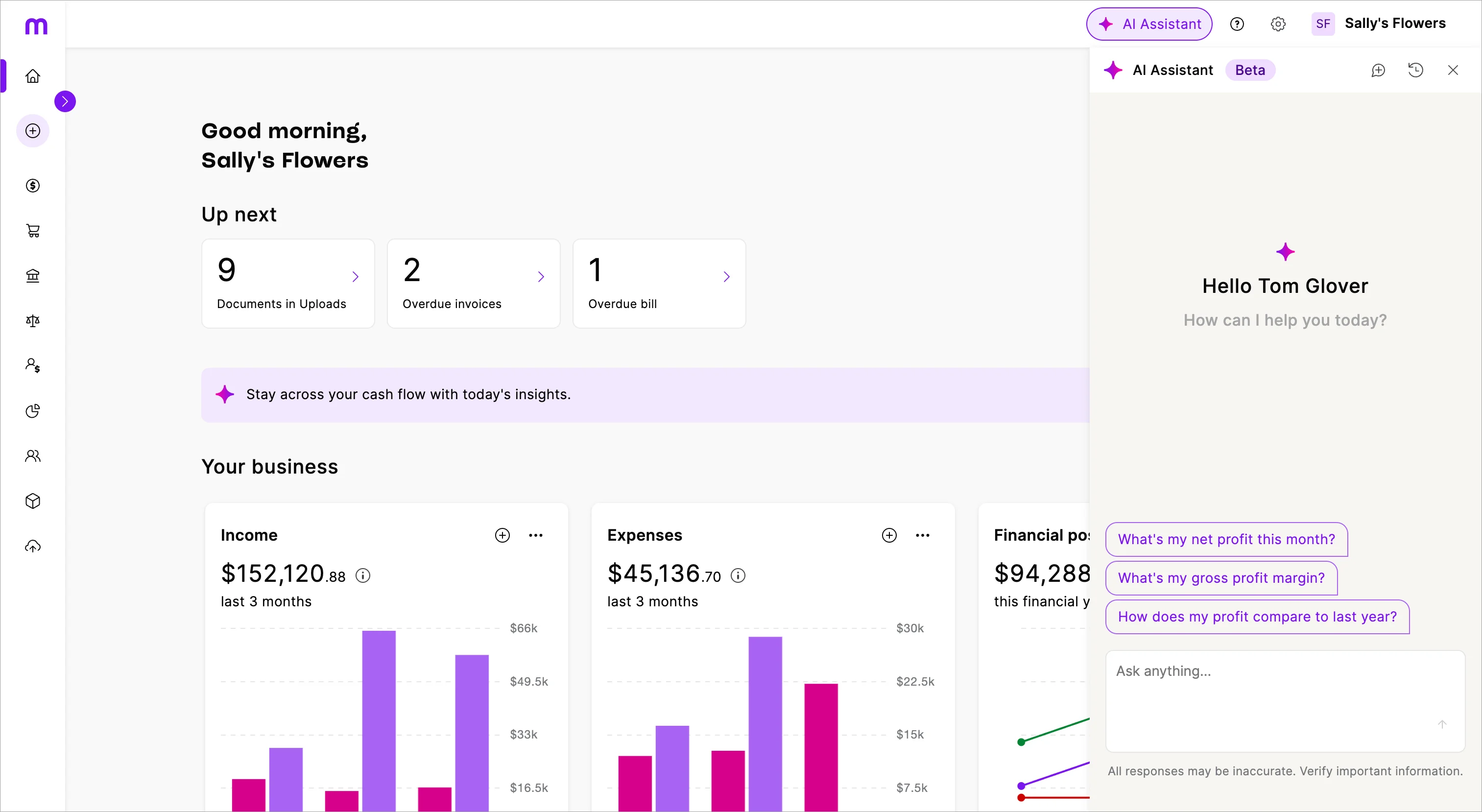Select "What's my net profit this month?" suggestion
This screenshot has width=1482, height=812.
(1226, 539)
